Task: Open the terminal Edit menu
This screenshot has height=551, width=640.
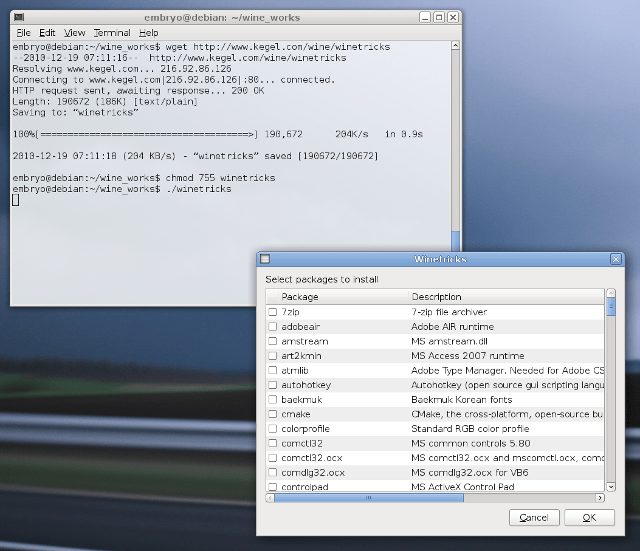Action: click(x=47, y=33)
